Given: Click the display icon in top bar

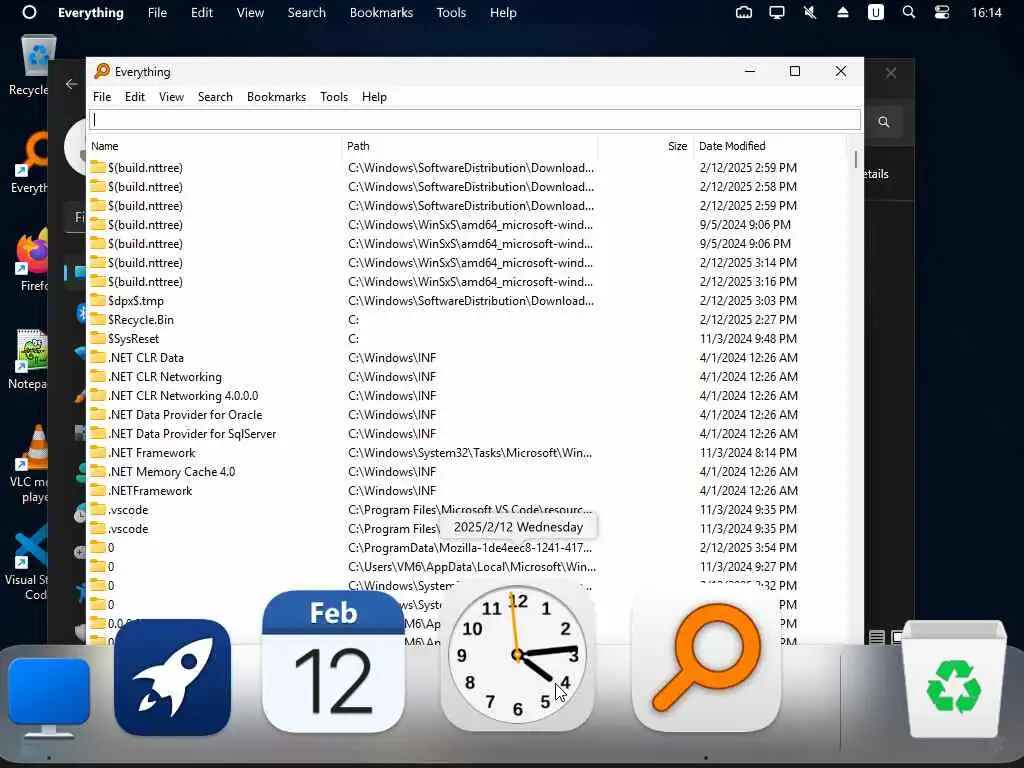Looking at the screenshot, I should 776,12.
